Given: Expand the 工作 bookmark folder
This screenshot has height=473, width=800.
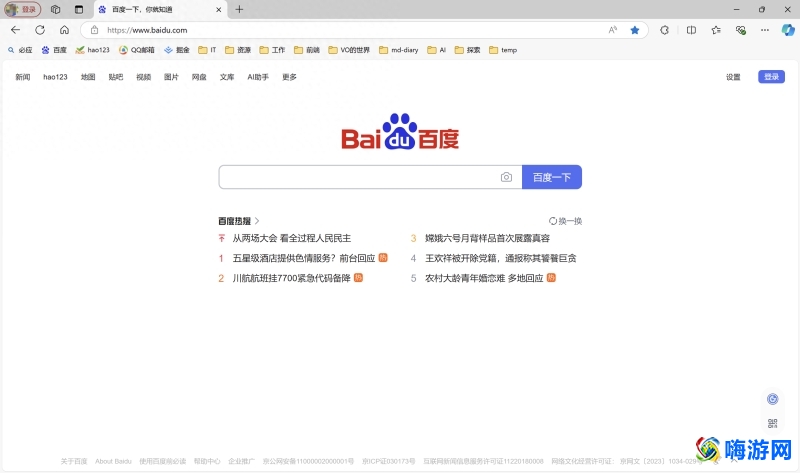Looking at the screenshot, I should (x=272, y=50).
